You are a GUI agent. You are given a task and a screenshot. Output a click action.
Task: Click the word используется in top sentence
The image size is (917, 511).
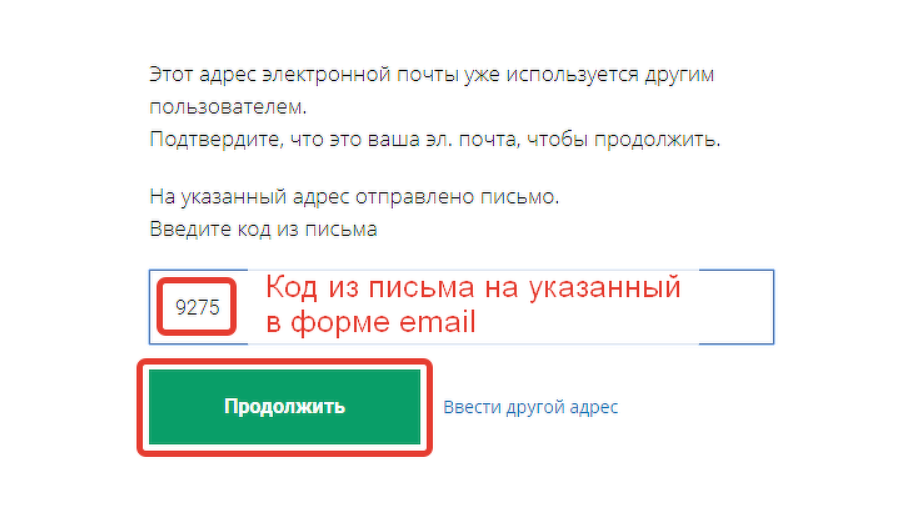[572, 75]
